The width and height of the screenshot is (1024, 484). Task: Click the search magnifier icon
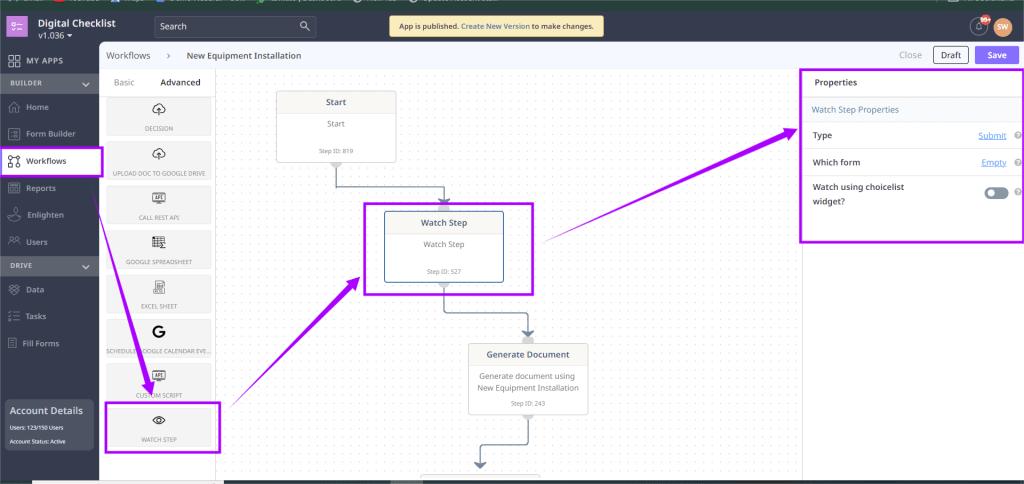tap(305, 26)
